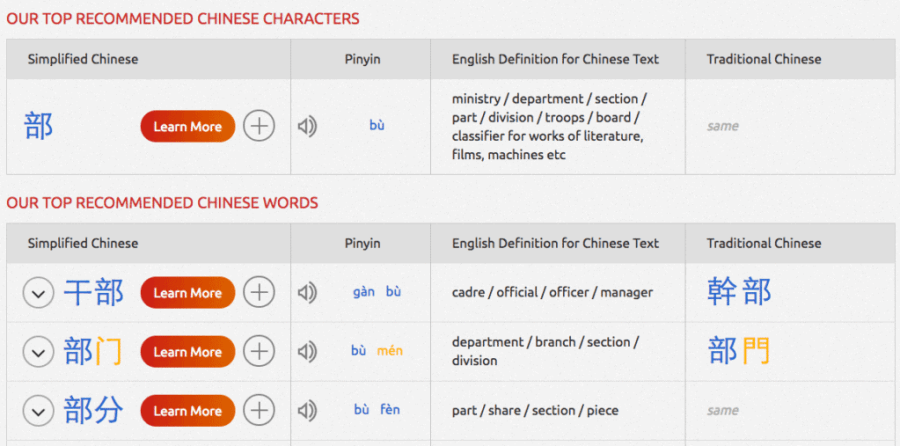Click Learn More for character 部
Image resolution: width=900 pixels, height=446 pixels.
[187, 126]
